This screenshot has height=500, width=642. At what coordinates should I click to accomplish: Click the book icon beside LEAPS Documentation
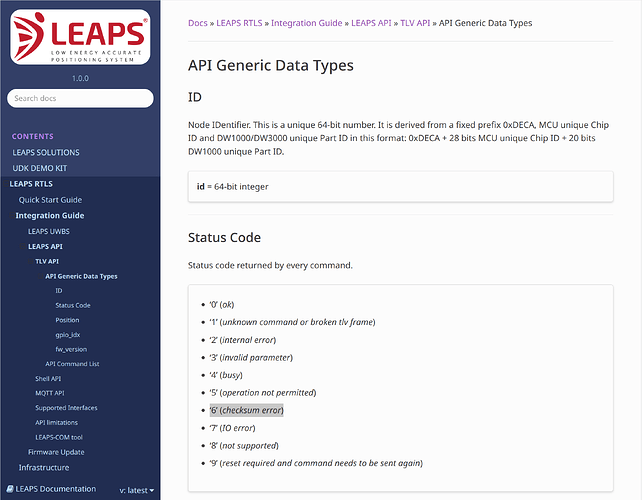click(x=12, y=489)
